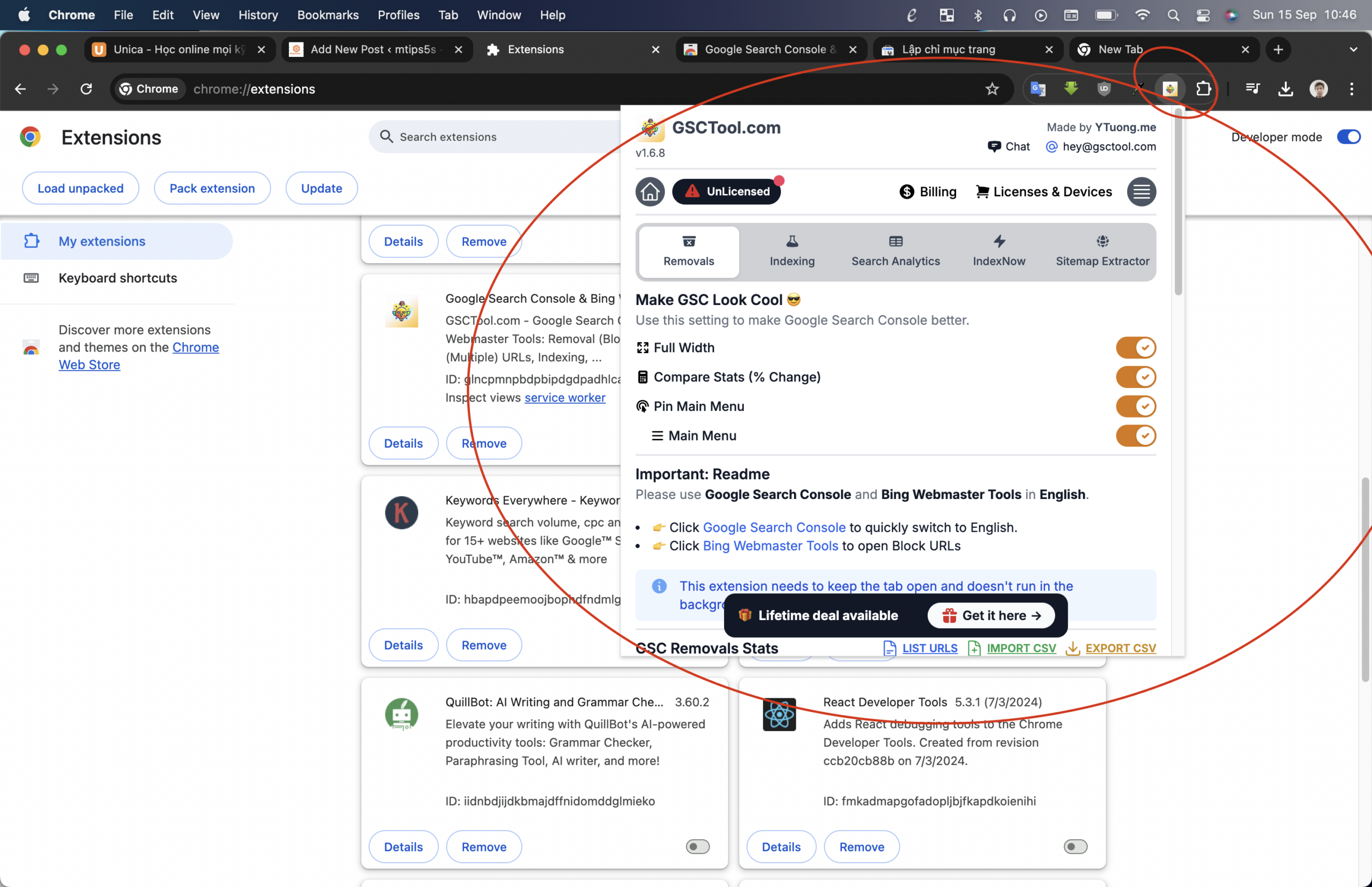
Task: Open Chrome downloads icon
Action: pos(1286,89)
